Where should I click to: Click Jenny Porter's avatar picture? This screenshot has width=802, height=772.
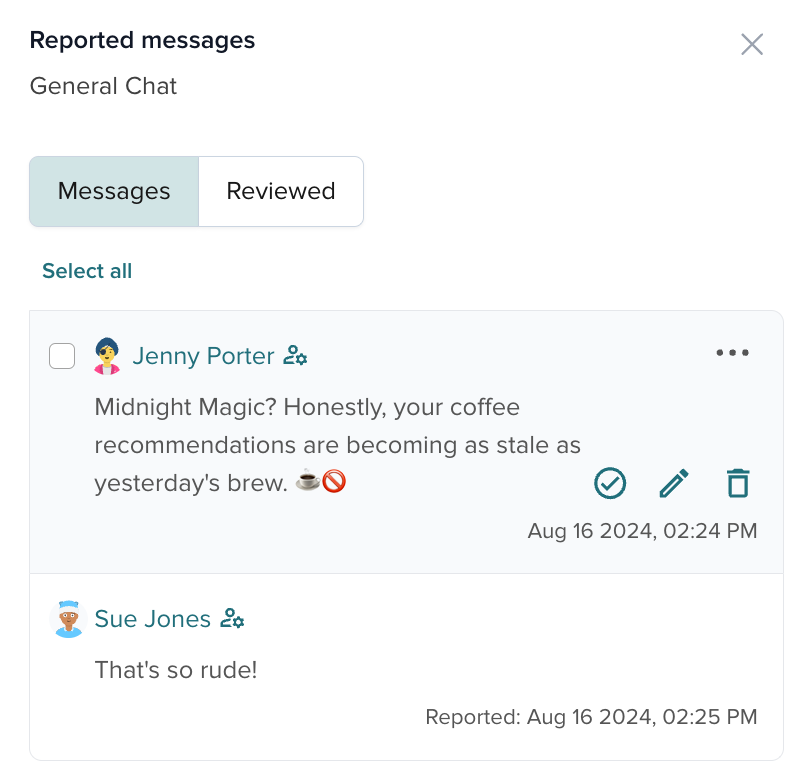[x=107, y=356]
